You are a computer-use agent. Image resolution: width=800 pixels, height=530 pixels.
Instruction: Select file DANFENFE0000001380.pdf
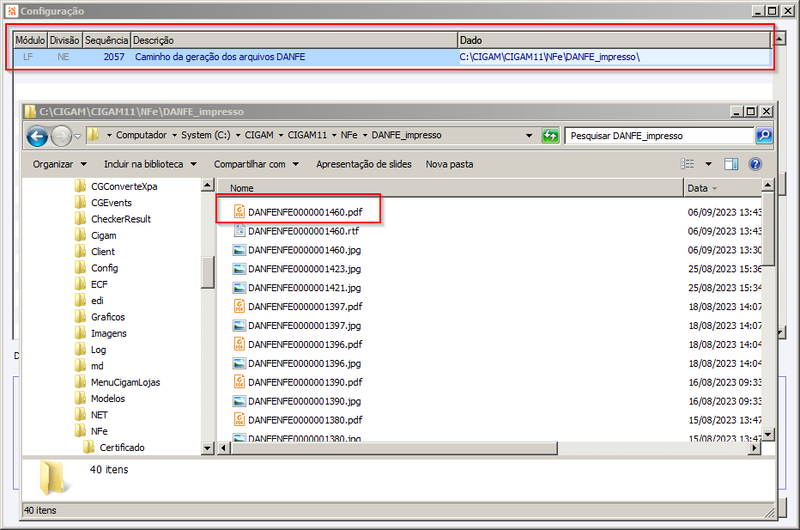pos(298,420)
